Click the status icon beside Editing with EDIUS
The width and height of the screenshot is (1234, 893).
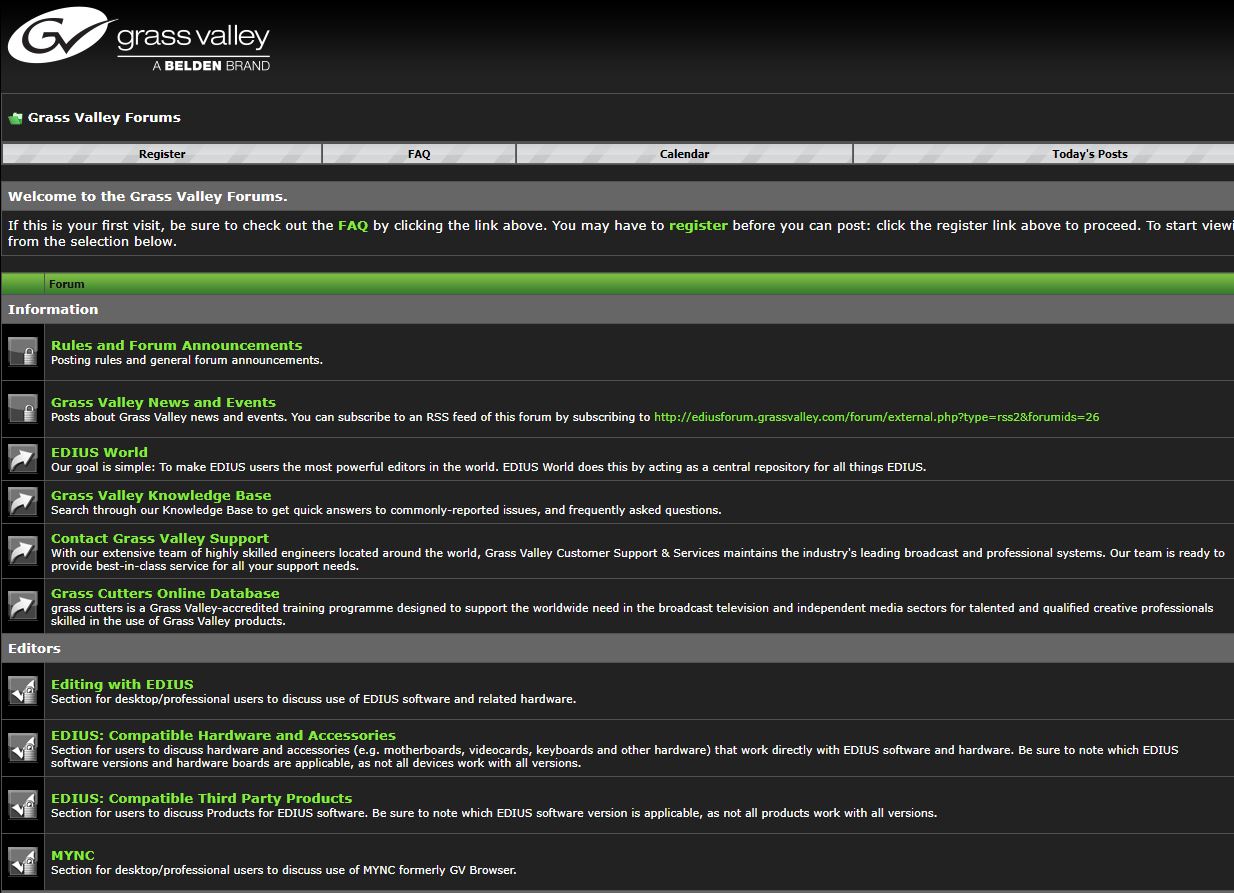(x=23, y=690)
